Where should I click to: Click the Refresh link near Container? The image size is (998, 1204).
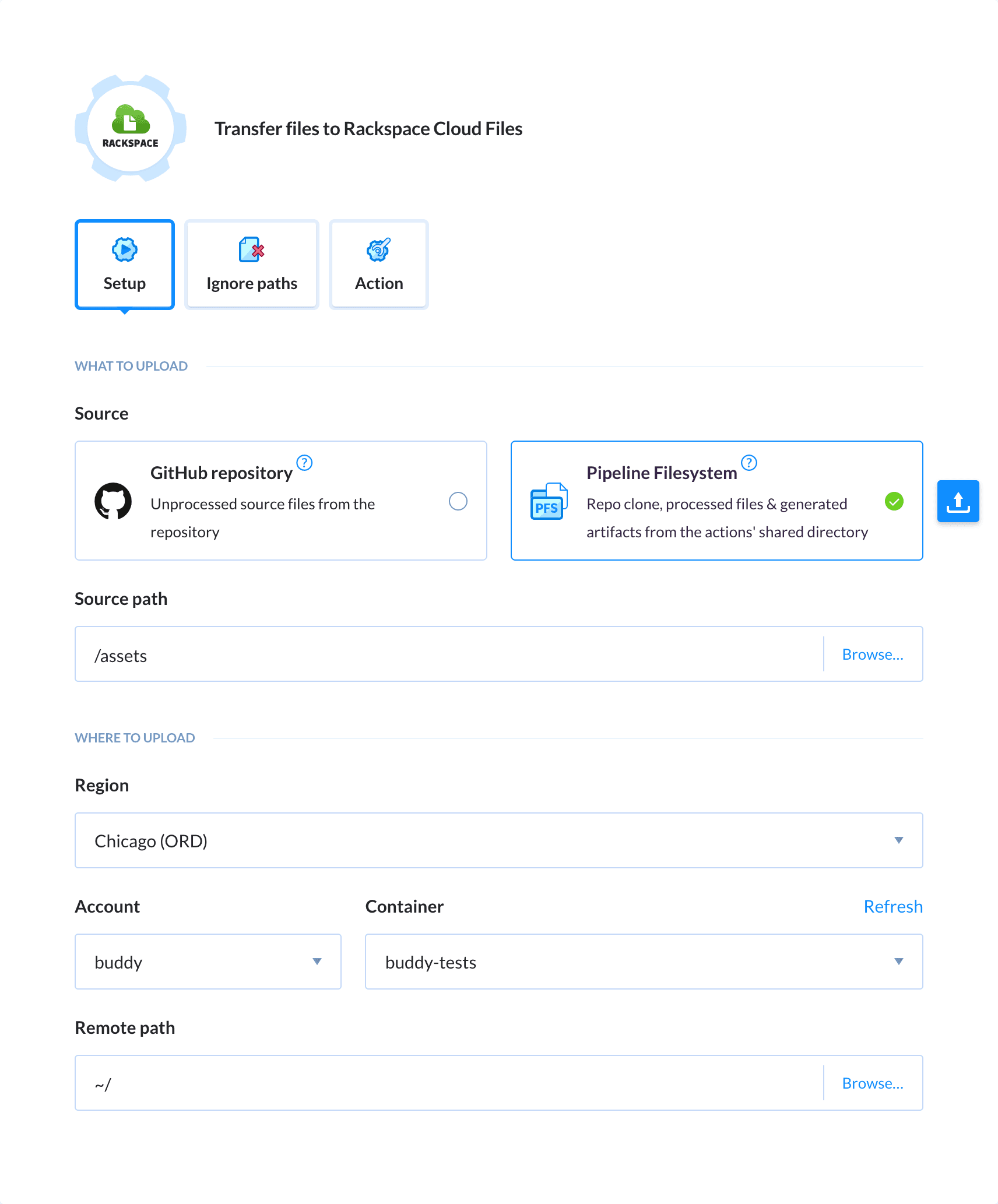pyautogui.click(x=892, y=906)
